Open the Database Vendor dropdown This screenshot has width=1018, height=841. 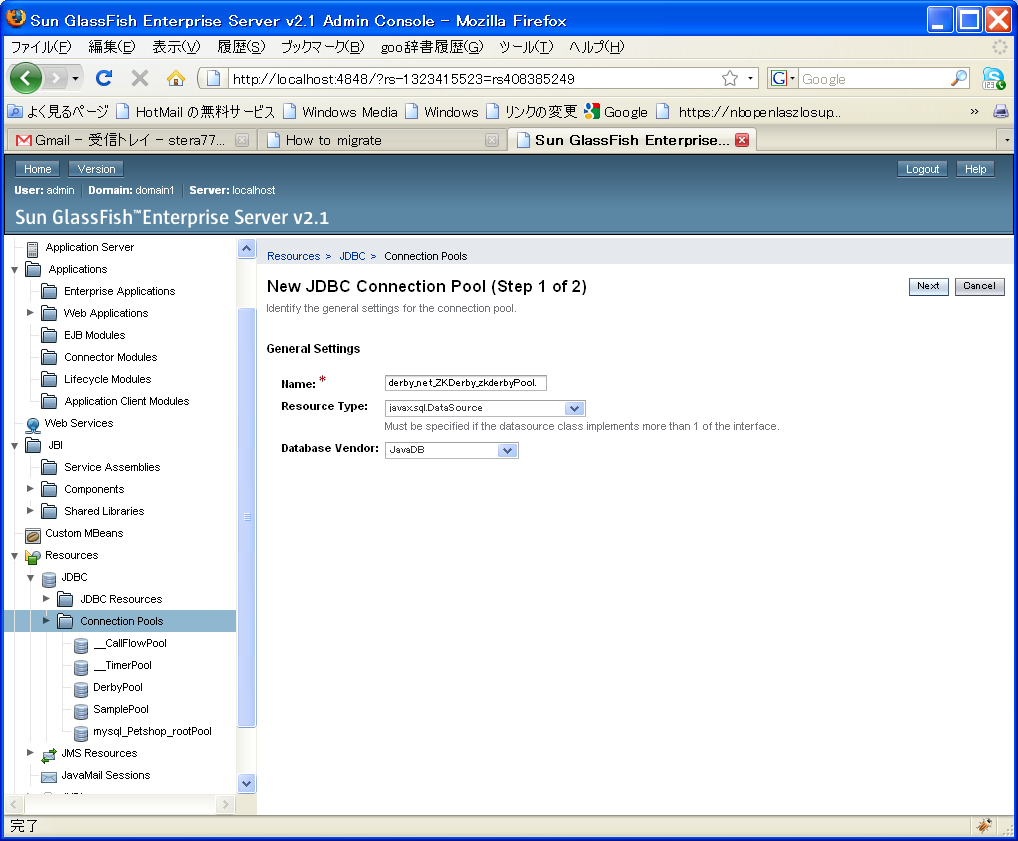point(508,450)
